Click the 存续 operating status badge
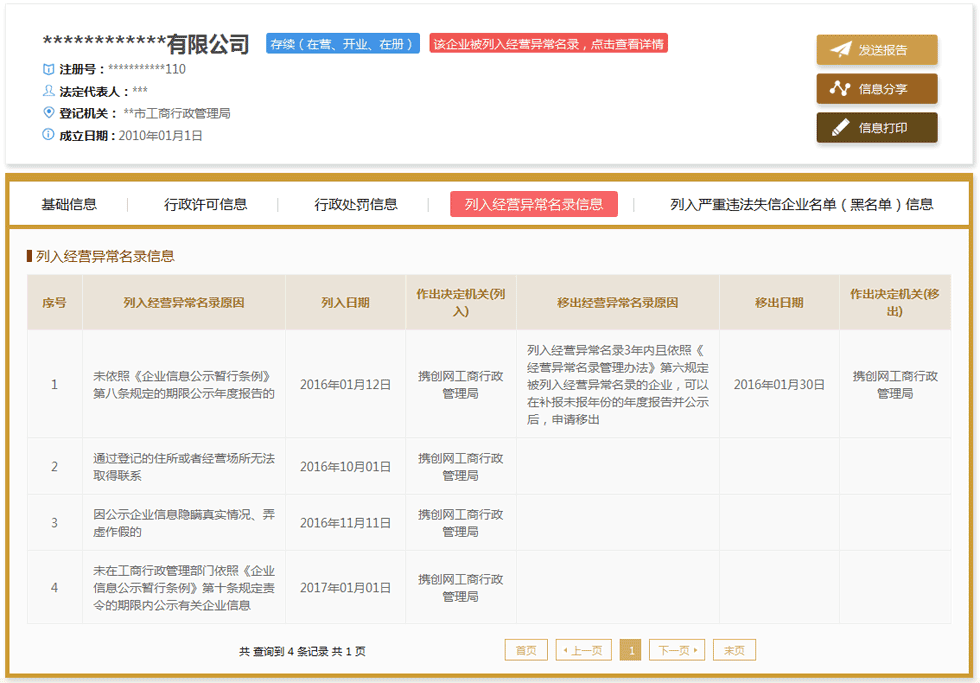 [346, 43]
